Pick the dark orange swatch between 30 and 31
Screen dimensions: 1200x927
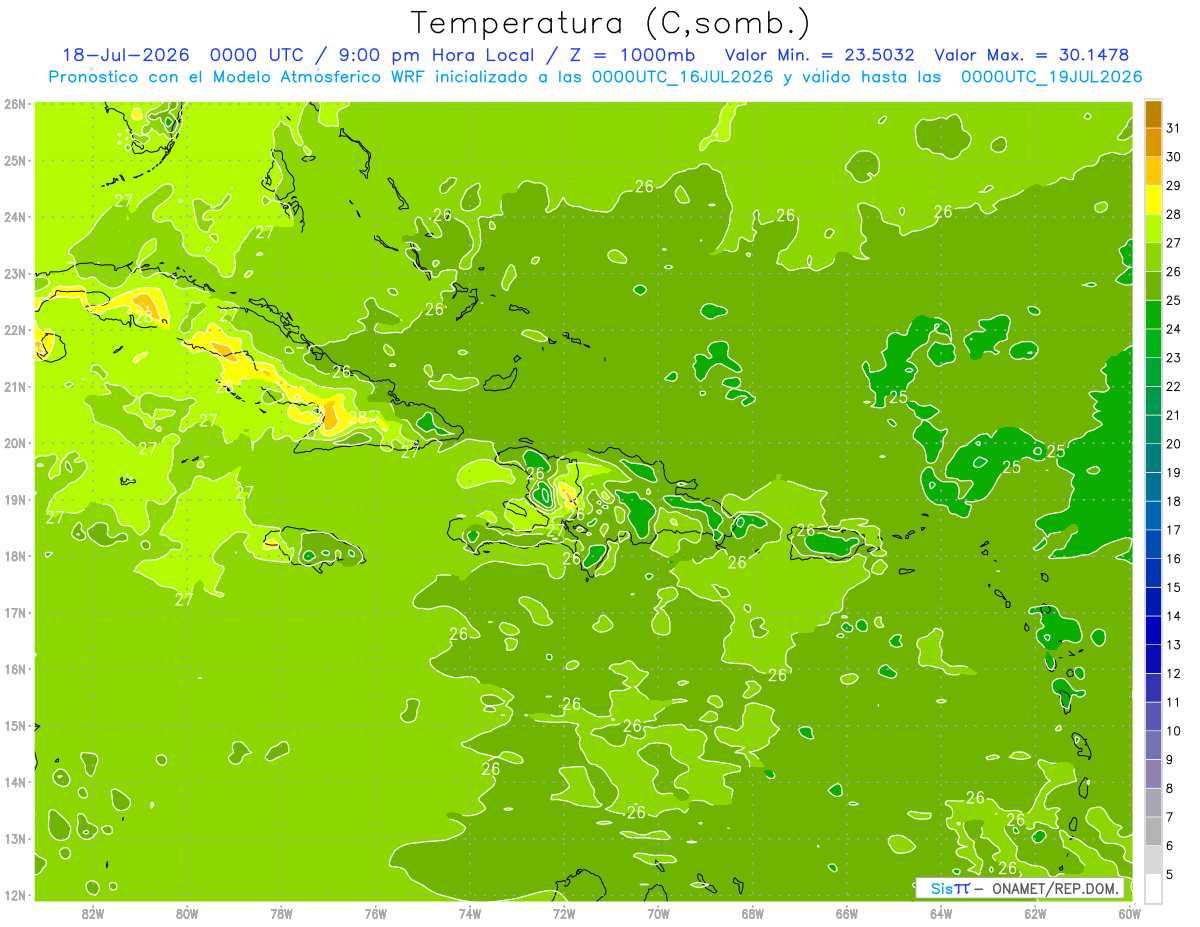coord(1153,142)
